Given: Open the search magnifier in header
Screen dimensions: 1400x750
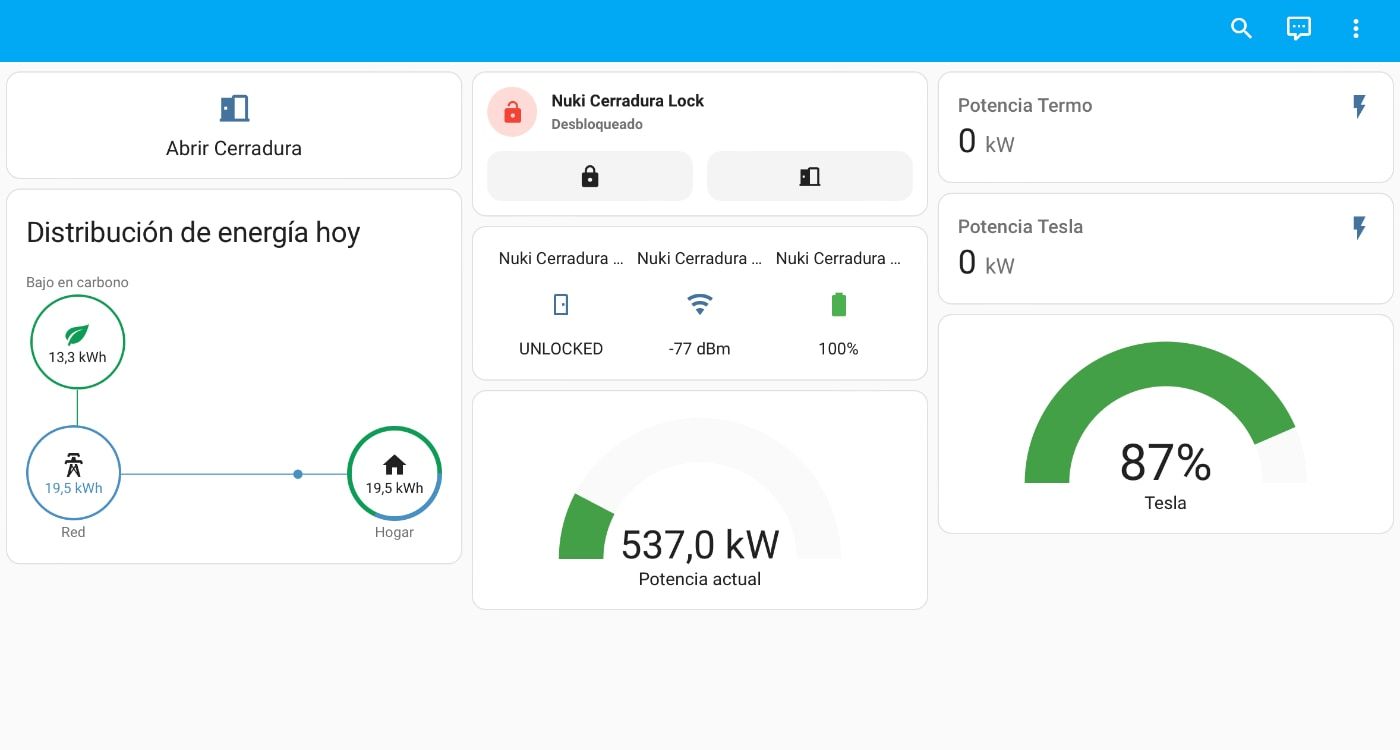Looking at the screenshot, I should click(1241, 28).
